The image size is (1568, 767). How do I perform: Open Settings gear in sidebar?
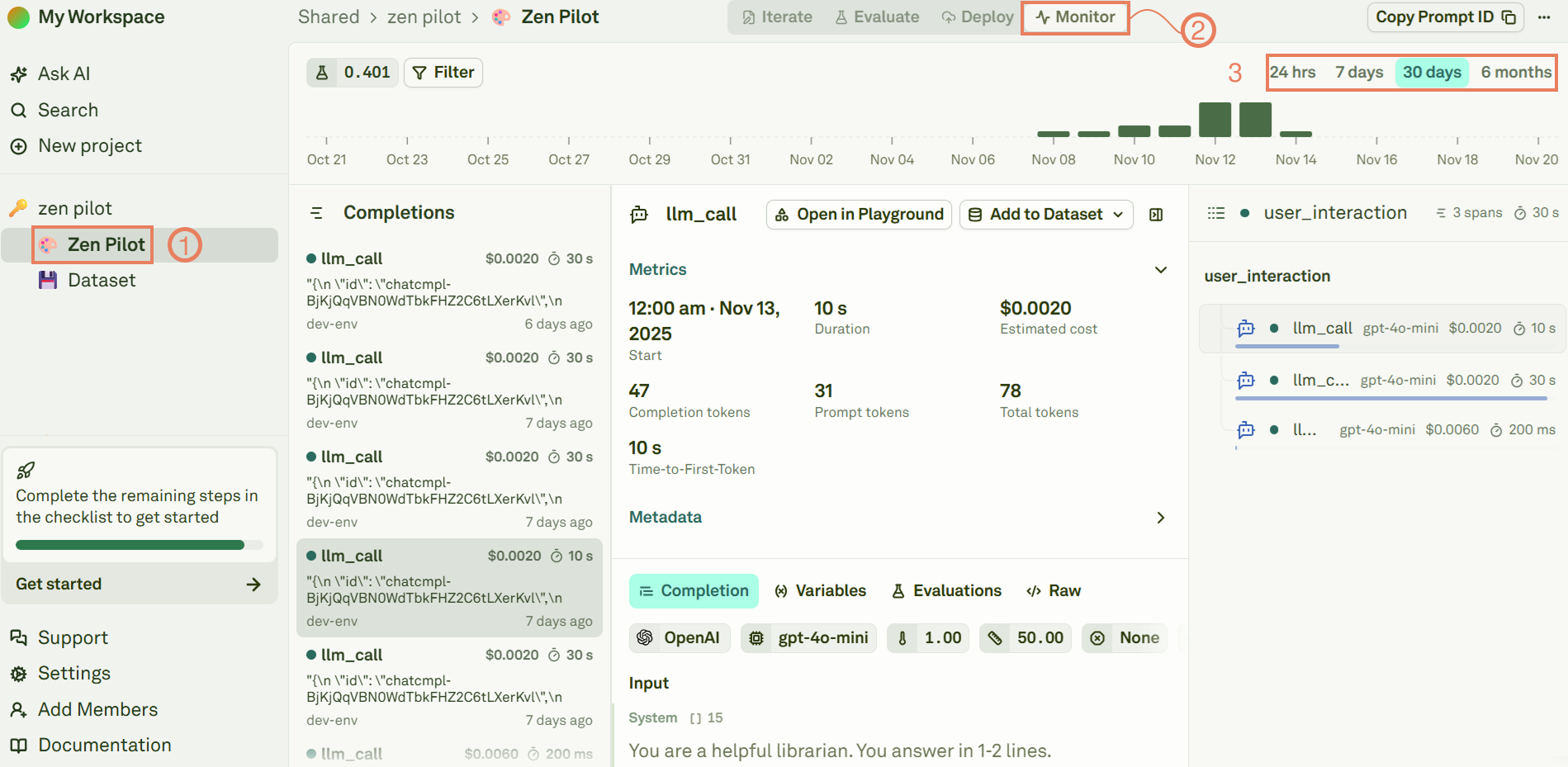(x=59, y=673)
